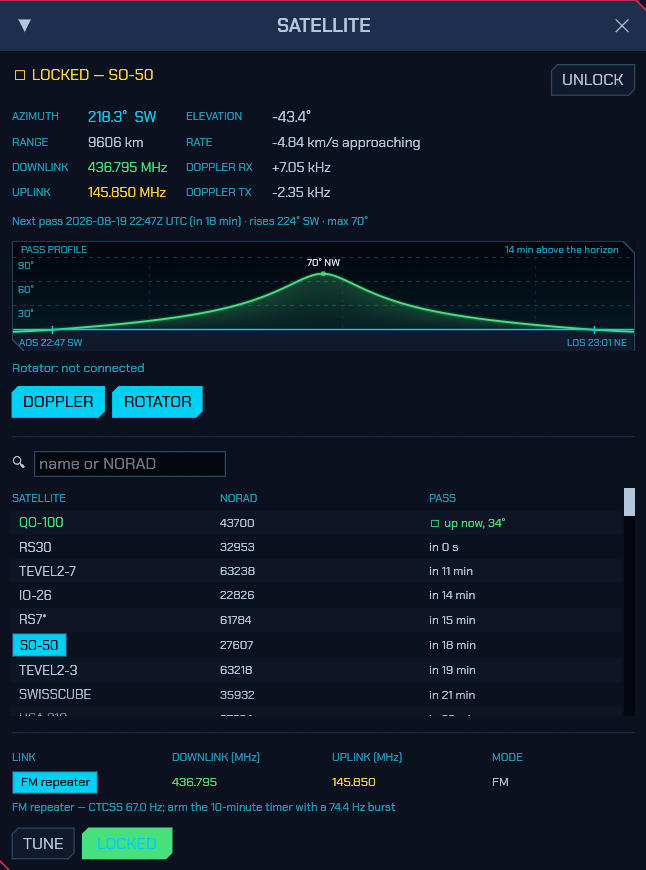Click the 'Rotator: not connected' status
646x870 pixels.
(78, 368)
